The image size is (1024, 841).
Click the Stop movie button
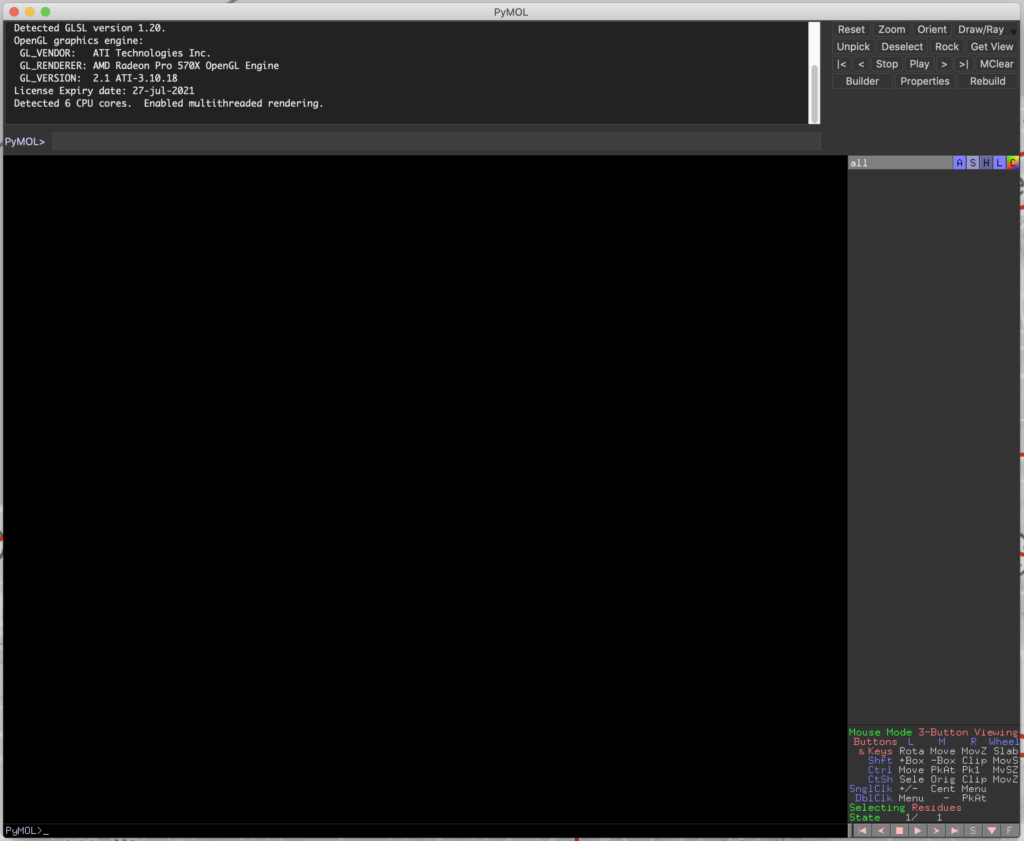[x=886, y=64]
